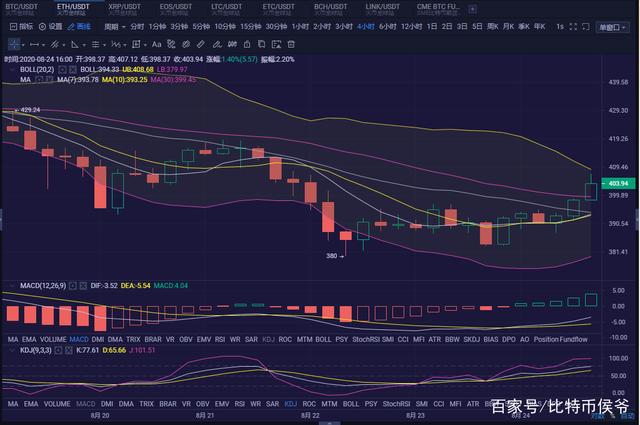This screenshot has height=425, width=640.
Task: Collapse the KDJ(9,3,3) panel chevron
Action: [x=12, y=350]
